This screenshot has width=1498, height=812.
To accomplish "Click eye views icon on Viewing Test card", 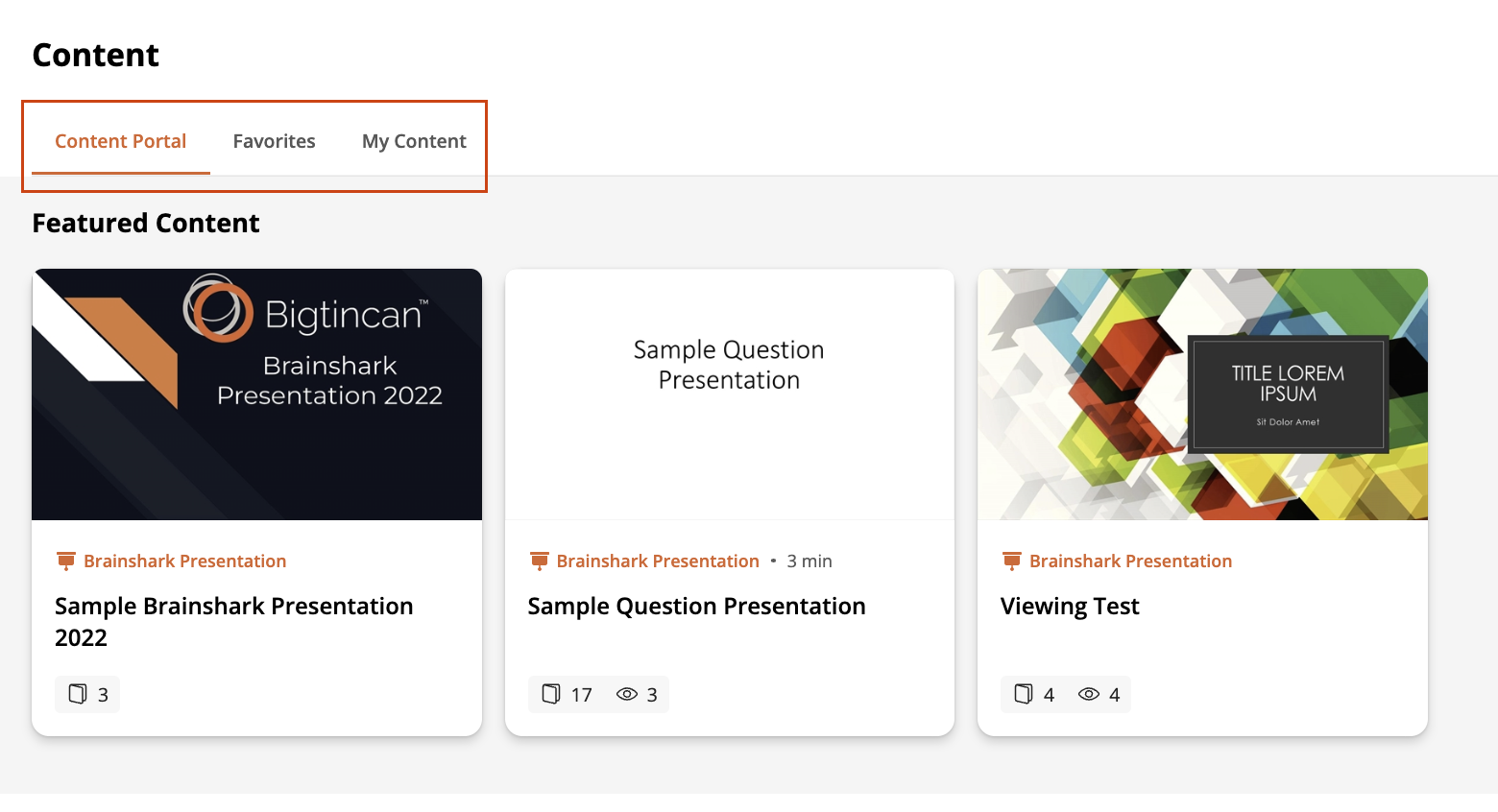I will tap(1089, 694).
